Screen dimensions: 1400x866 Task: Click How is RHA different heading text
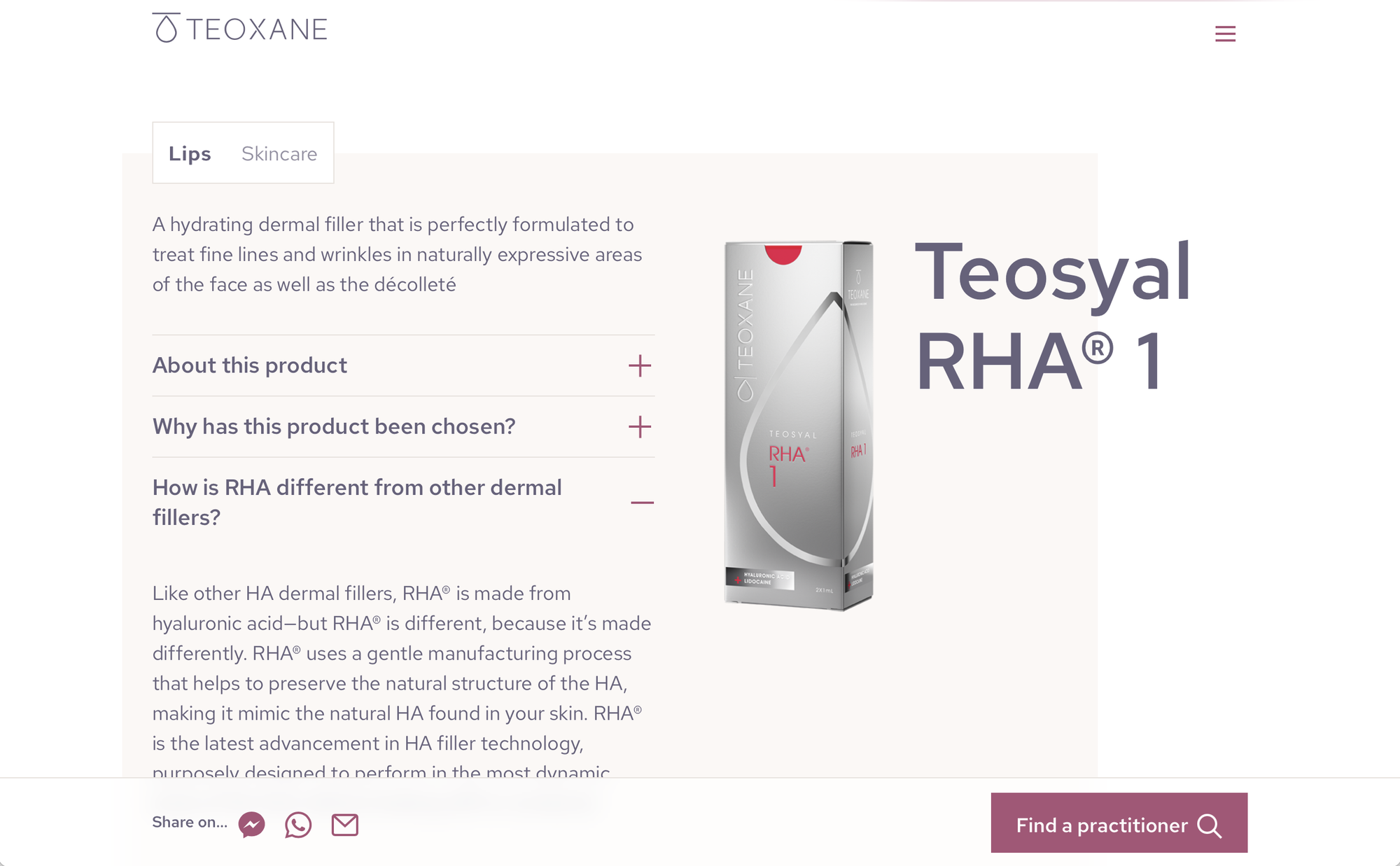click(x=357, y=502)
